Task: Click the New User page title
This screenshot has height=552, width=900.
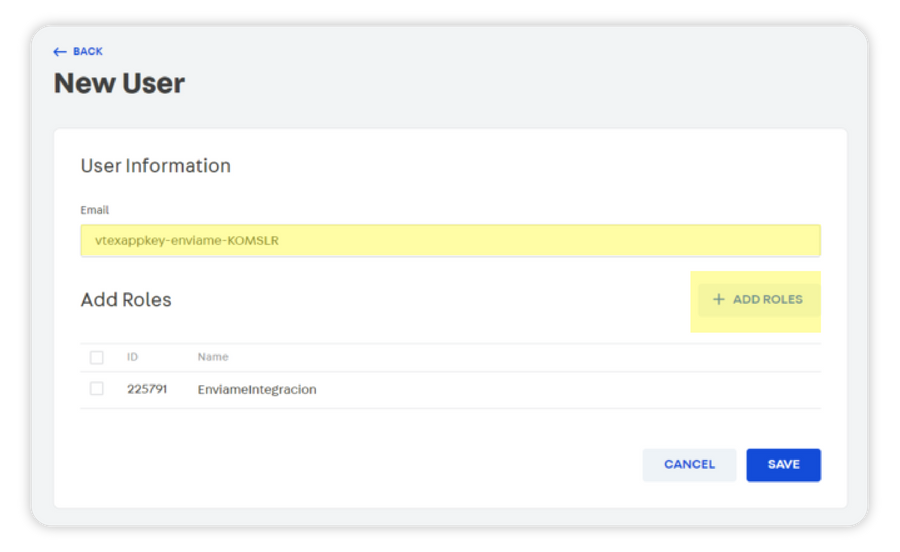Action: point(119,83)
